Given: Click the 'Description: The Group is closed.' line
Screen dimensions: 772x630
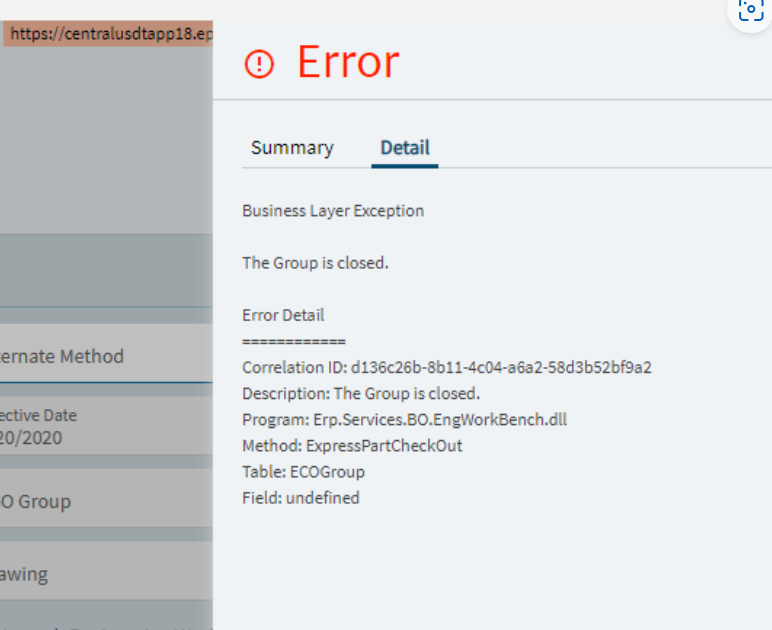Looking at the screenshot, I should [x=361, y=393].
